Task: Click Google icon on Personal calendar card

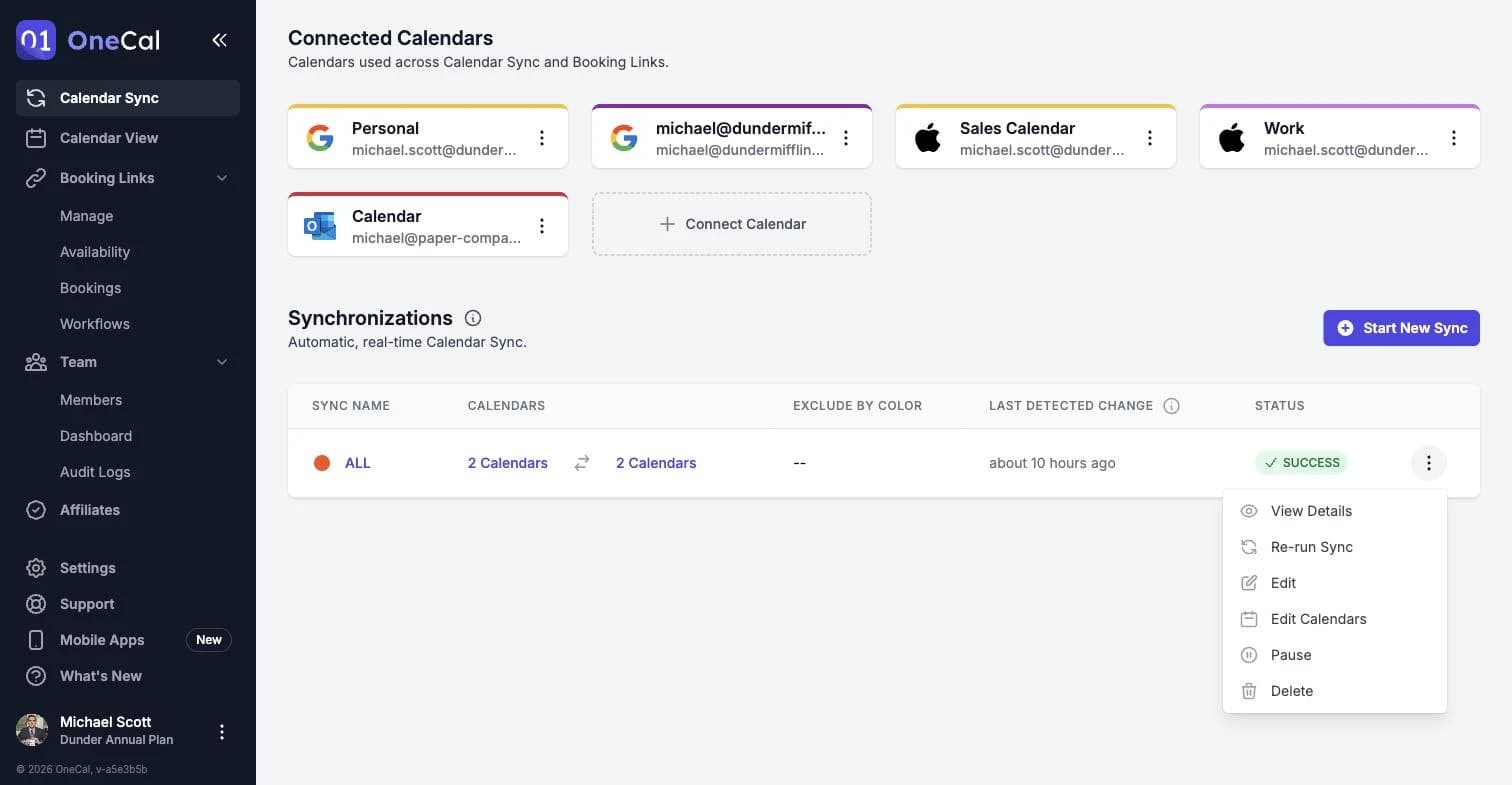Action: tap(320, 138)
